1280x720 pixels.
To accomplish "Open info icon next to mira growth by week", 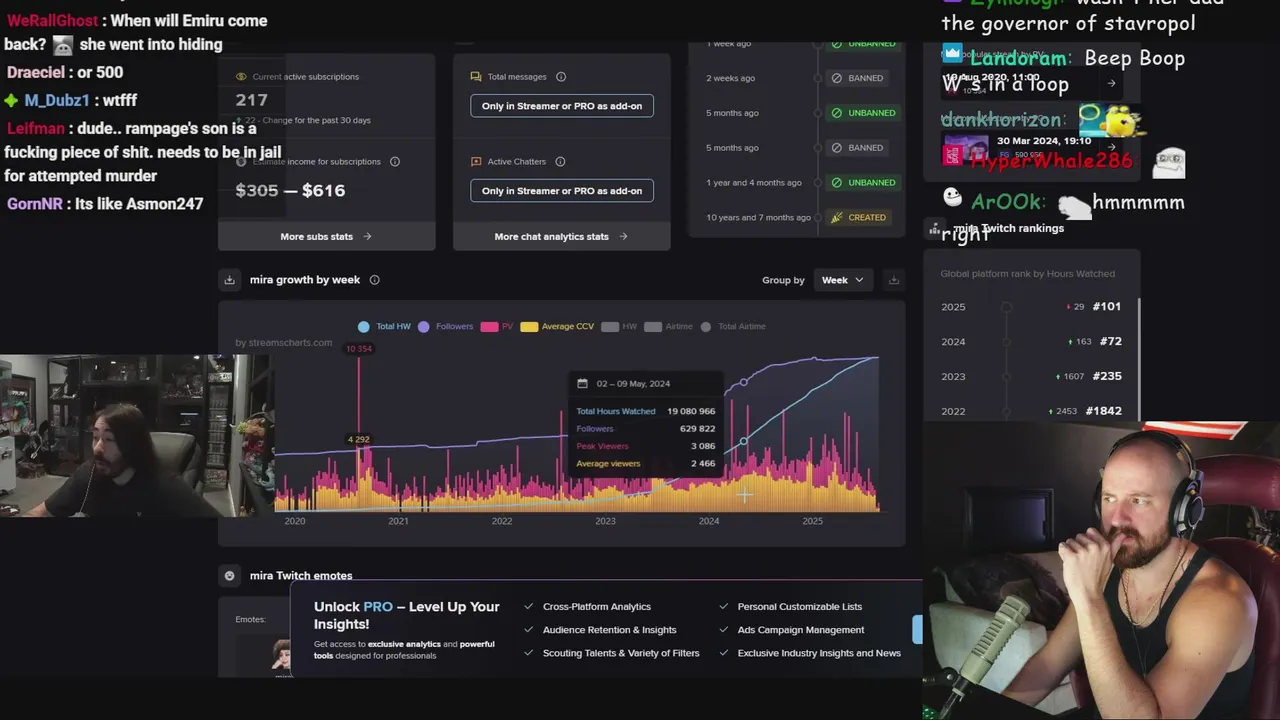I will click(x=375, y=280).
